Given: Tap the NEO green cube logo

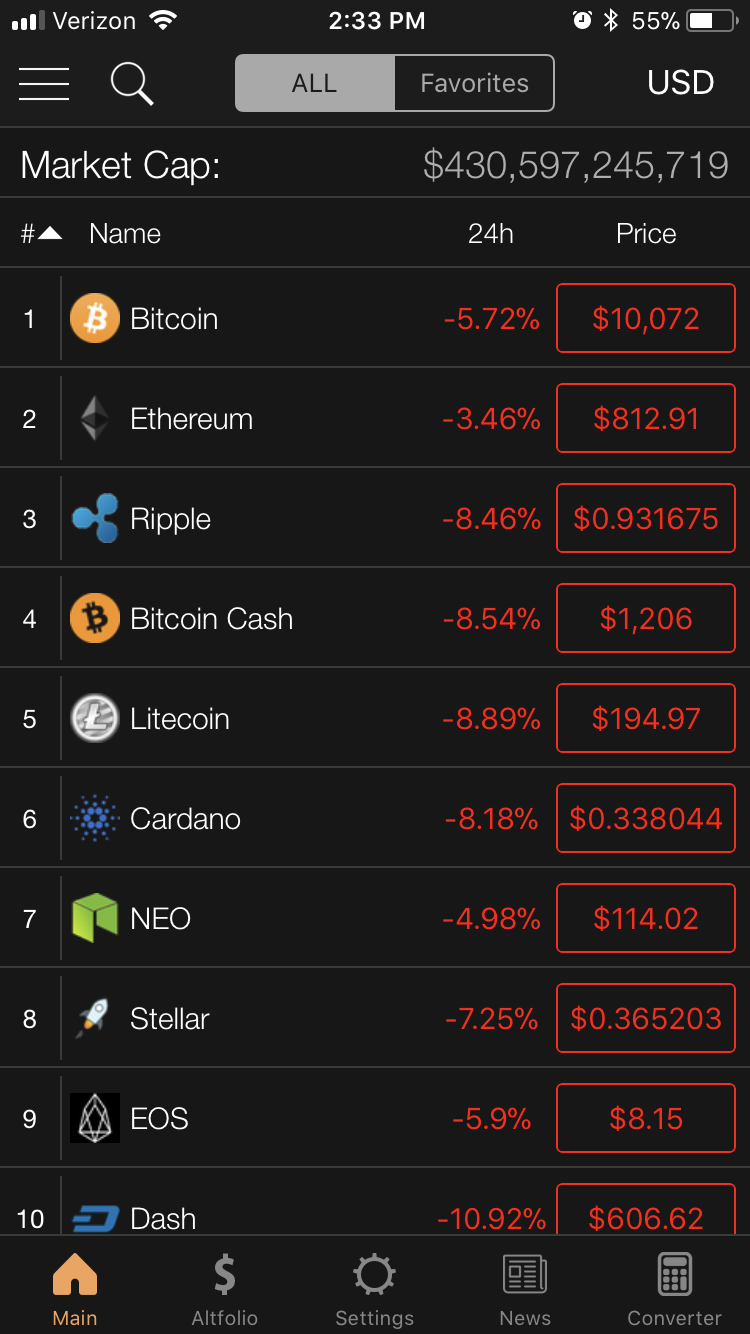Looking at the screenshot, I should (x=95, y=918).
